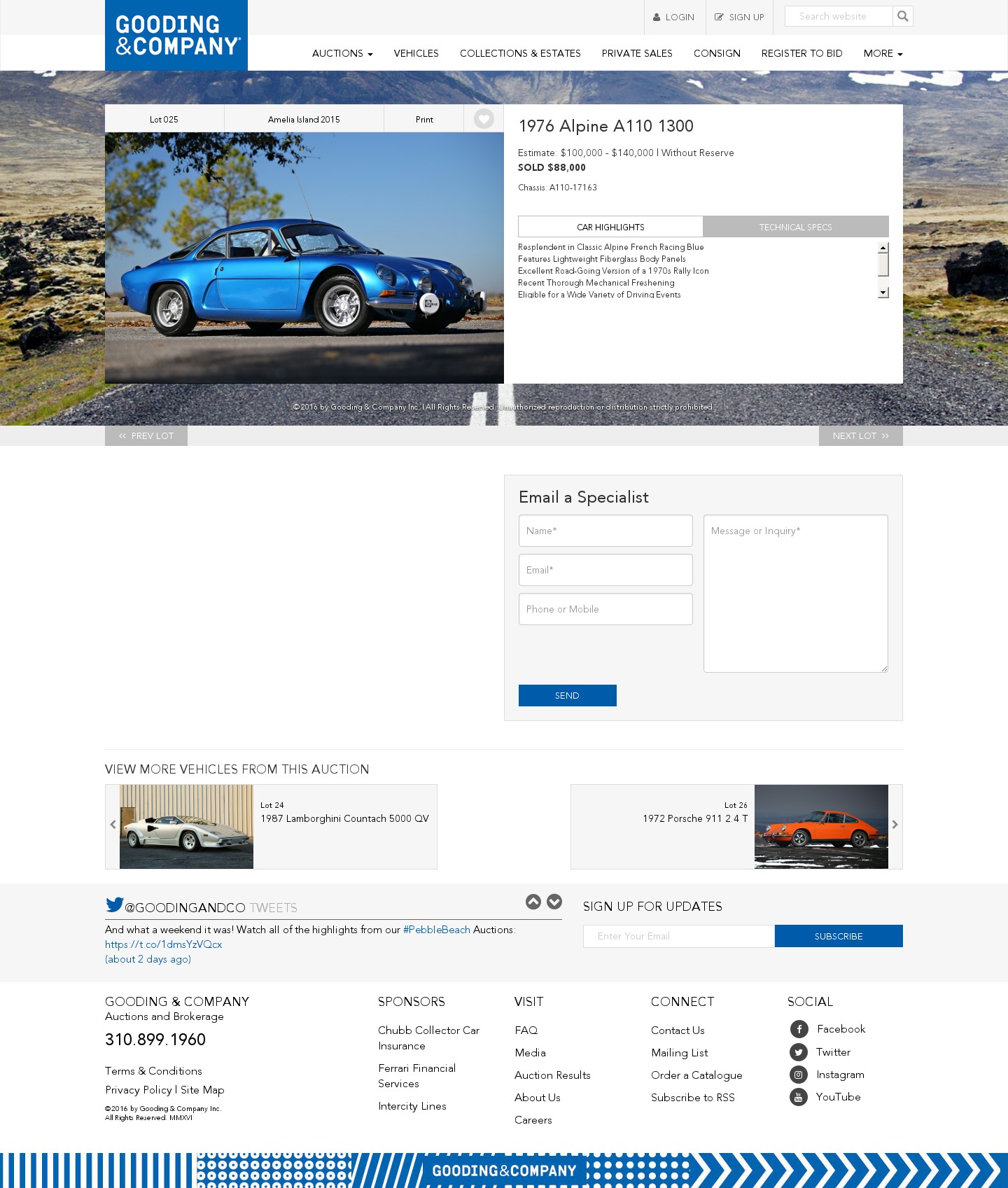
Task: Open the Site Map link
Action: pos(202,1090)
